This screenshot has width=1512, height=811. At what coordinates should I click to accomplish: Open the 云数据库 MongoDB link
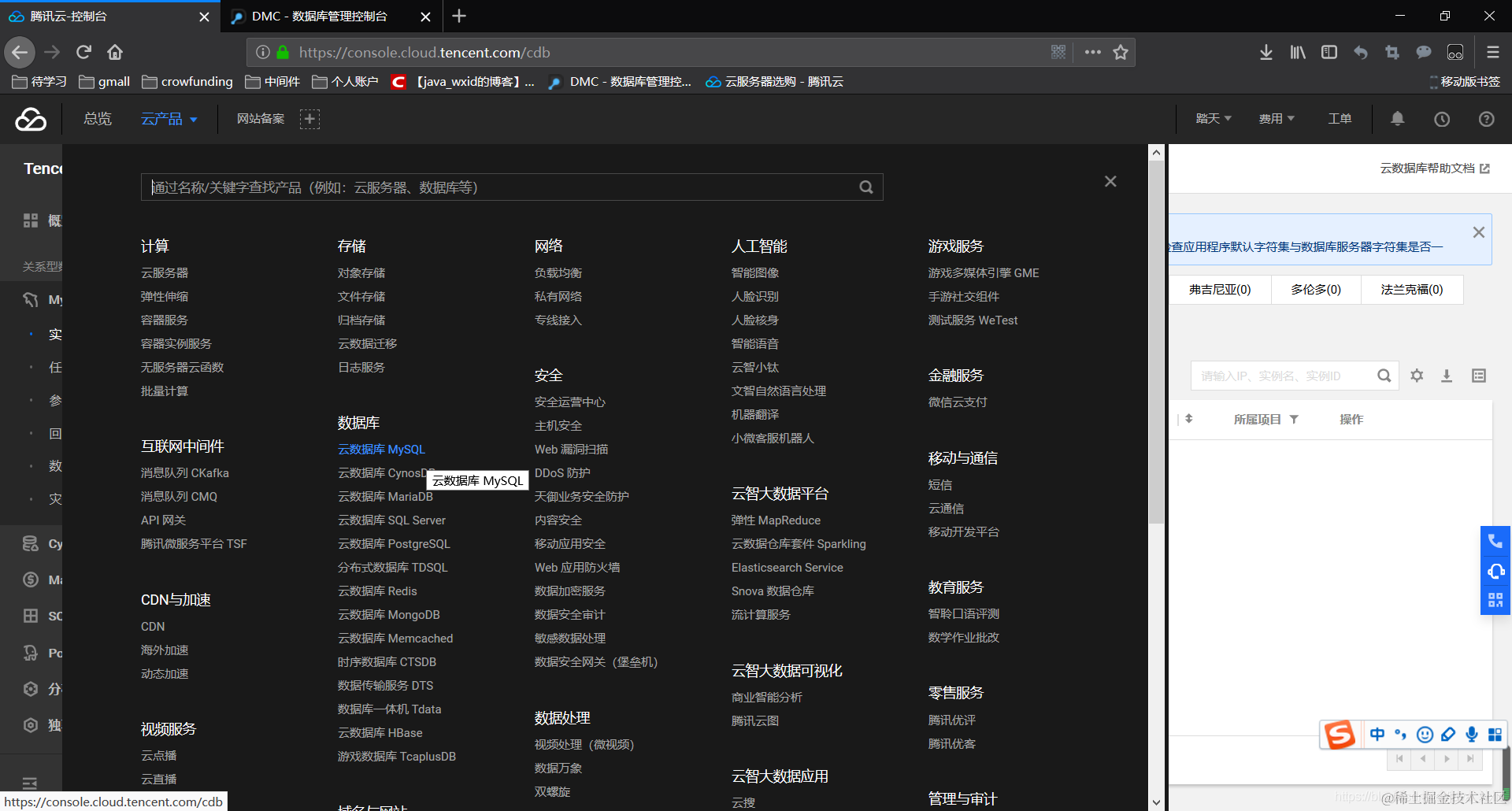389,615
